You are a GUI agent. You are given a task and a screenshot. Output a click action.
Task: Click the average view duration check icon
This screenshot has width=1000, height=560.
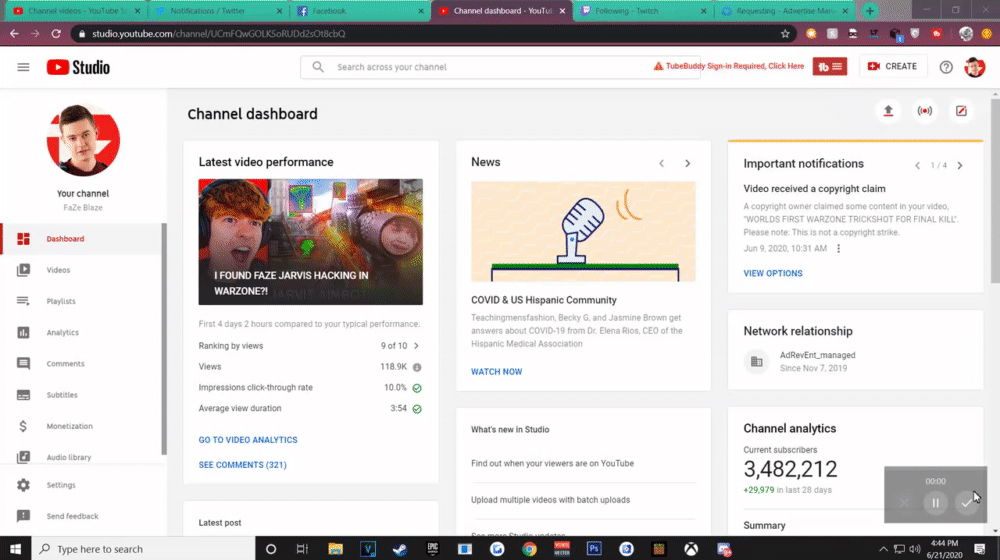417,409
